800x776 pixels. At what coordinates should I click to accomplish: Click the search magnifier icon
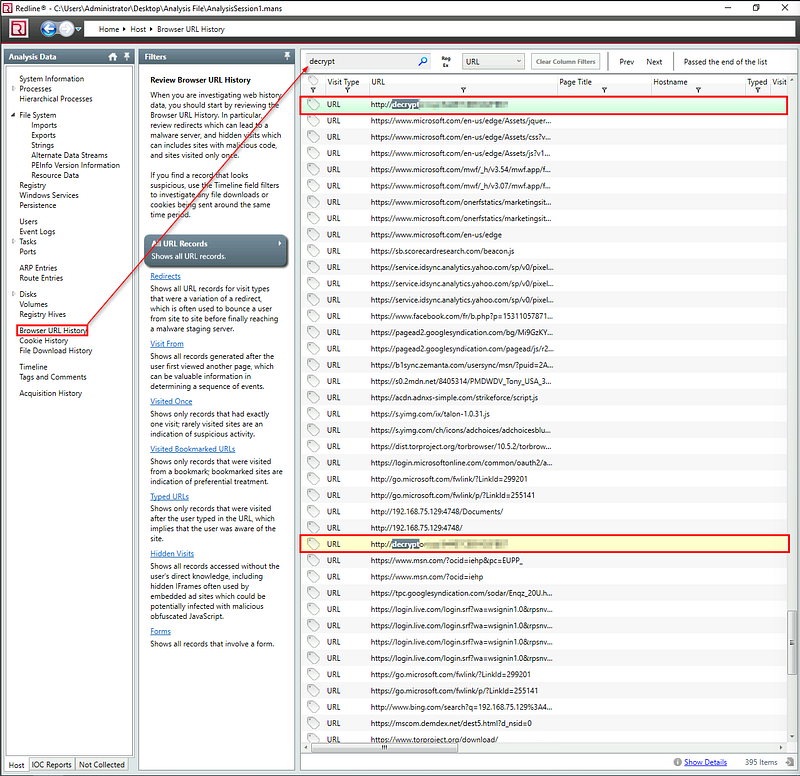422,61
